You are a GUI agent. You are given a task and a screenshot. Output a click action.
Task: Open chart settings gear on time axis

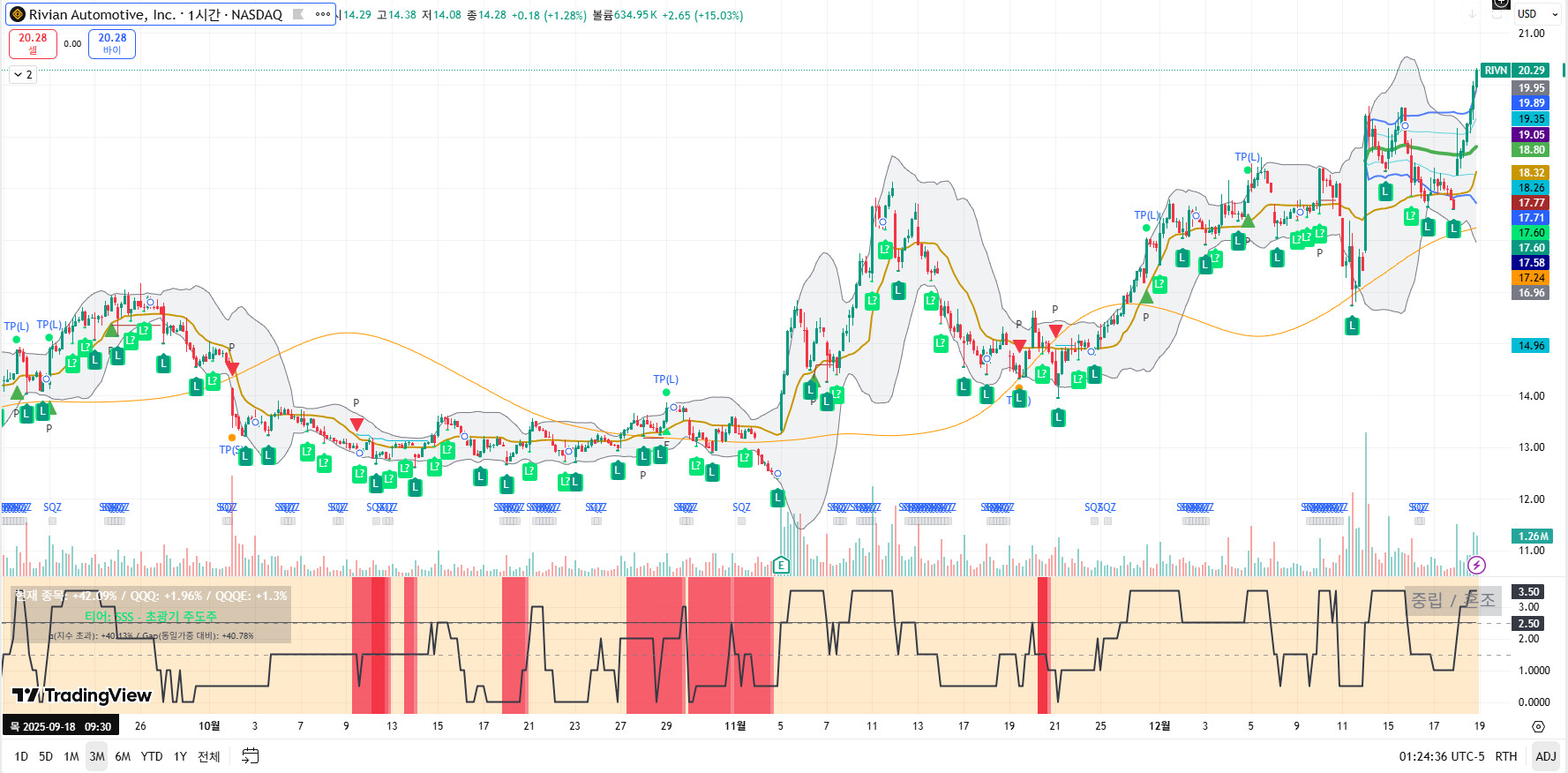pos(1538,726)
